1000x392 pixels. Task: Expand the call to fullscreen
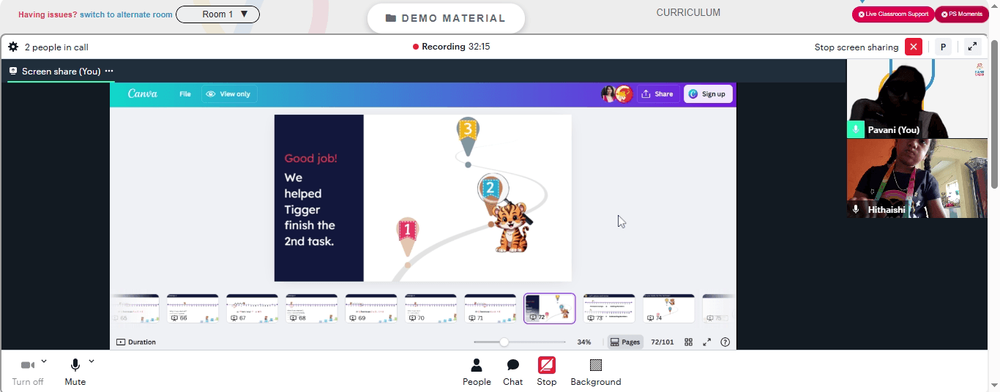click(972, 47)
